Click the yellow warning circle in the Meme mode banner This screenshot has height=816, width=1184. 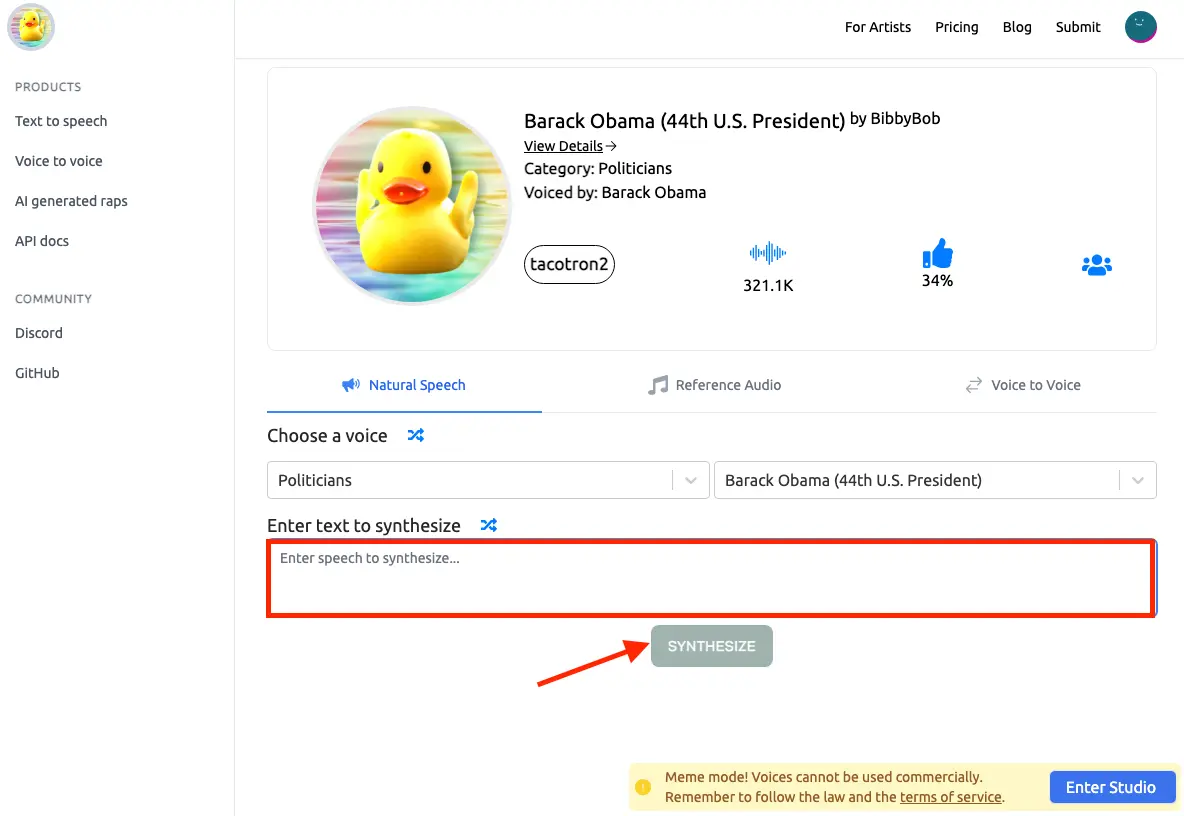(643, 787)
